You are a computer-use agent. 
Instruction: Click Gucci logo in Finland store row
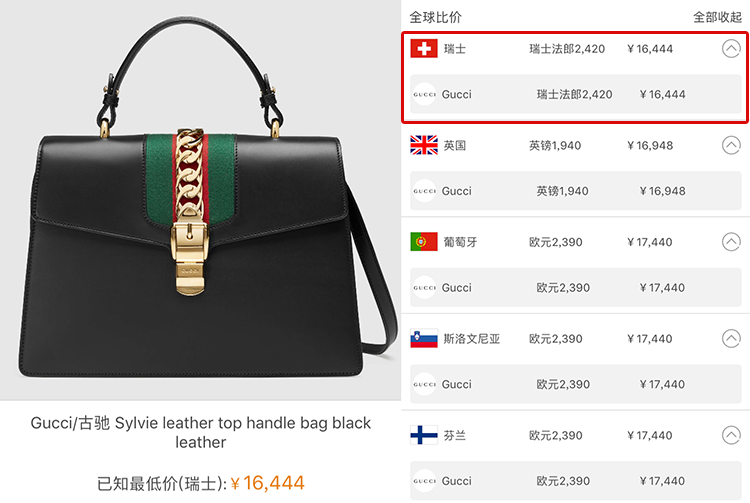tap(424, 481)
